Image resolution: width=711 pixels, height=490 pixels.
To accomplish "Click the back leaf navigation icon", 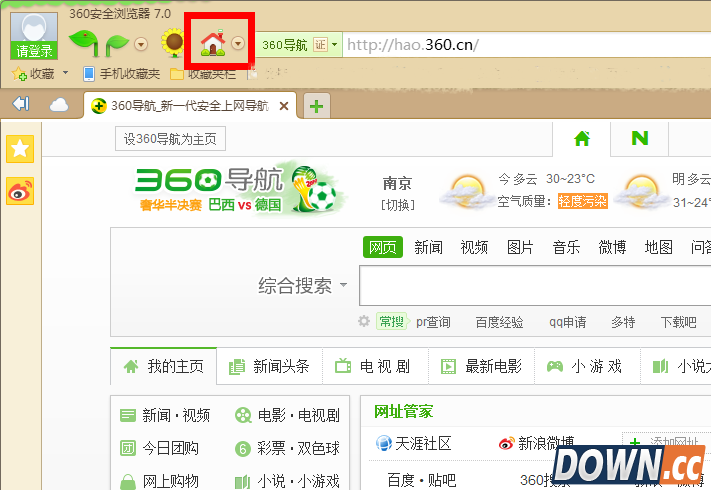I will 83,43.
